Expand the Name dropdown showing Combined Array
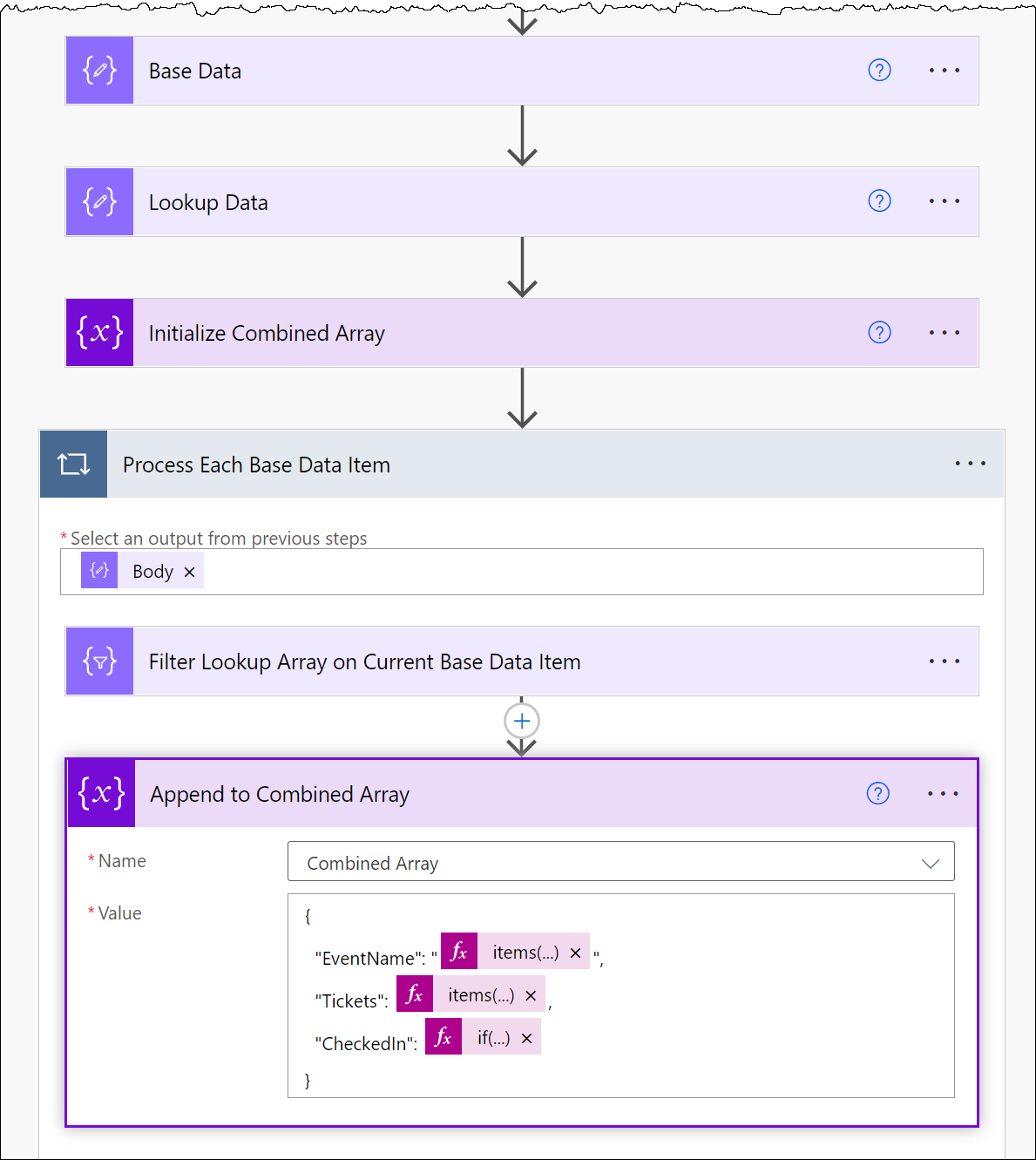This screenshot has width=1036, height=1160. [x=620, y=862]
